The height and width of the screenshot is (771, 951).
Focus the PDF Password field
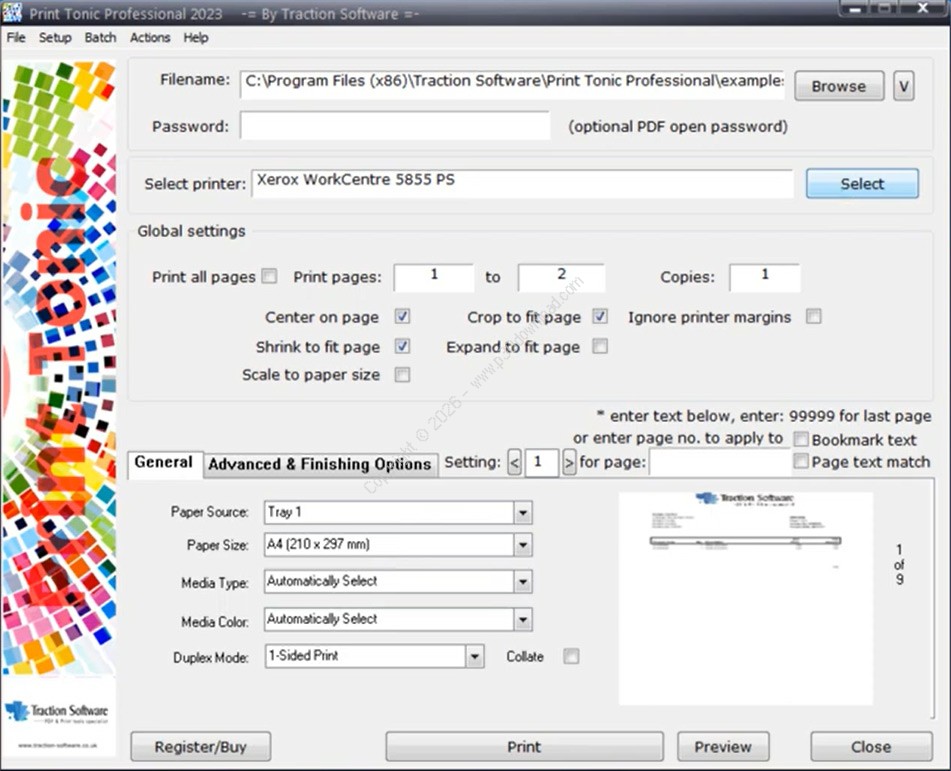point(395,126)
